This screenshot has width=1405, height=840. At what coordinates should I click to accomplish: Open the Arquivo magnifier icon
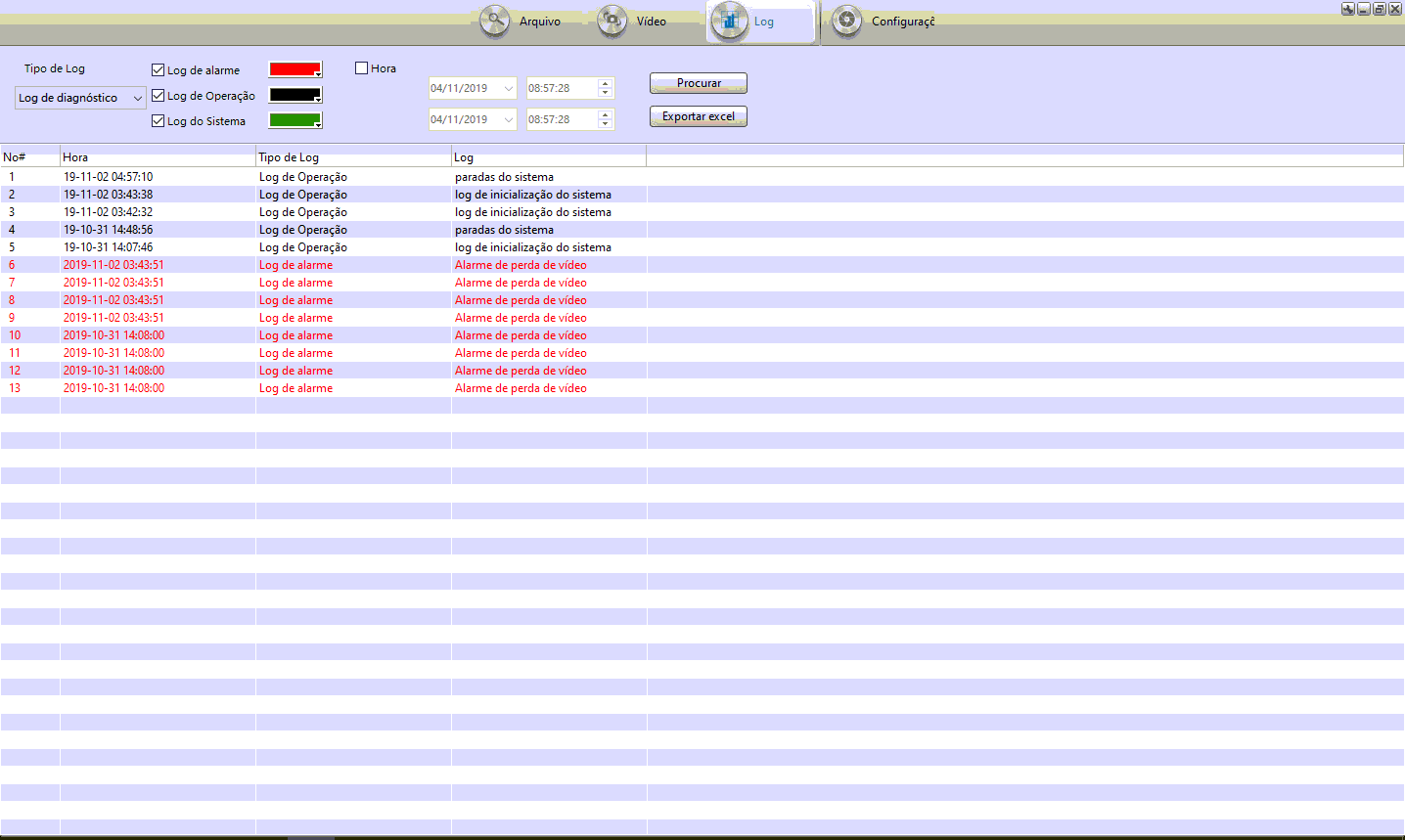(495, 21)
